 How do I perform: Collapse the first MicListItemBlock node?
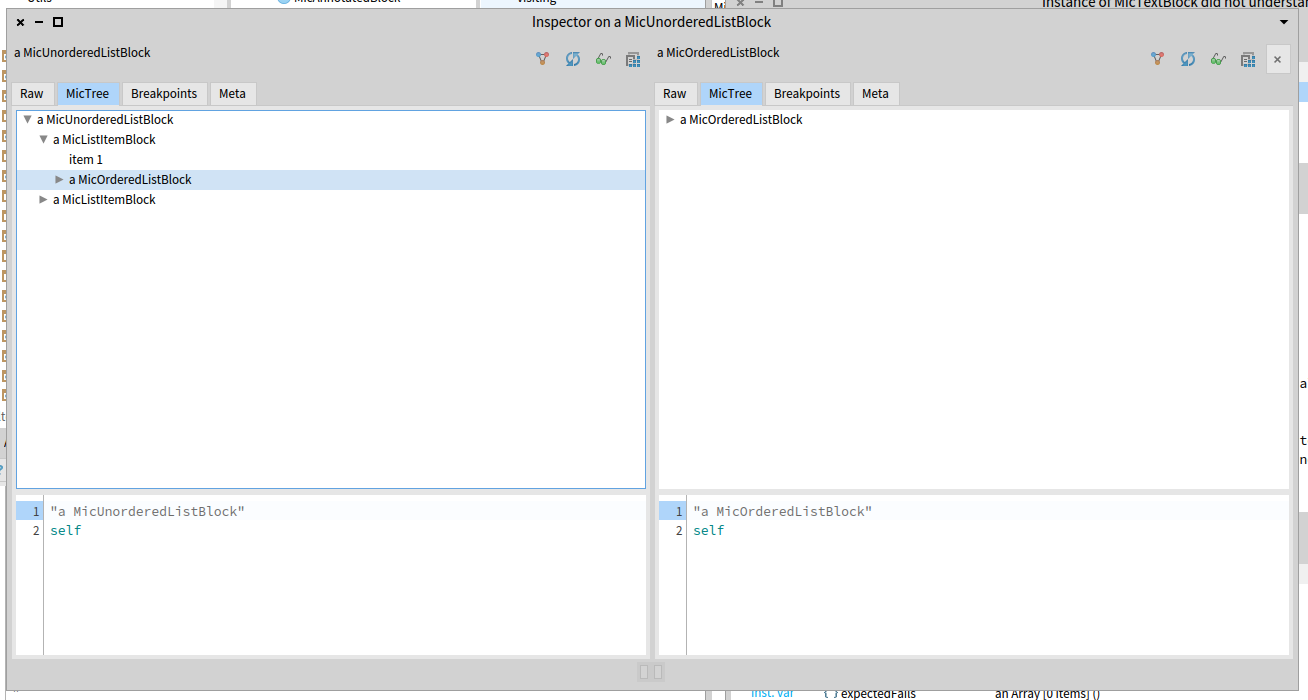coord(43,139)
